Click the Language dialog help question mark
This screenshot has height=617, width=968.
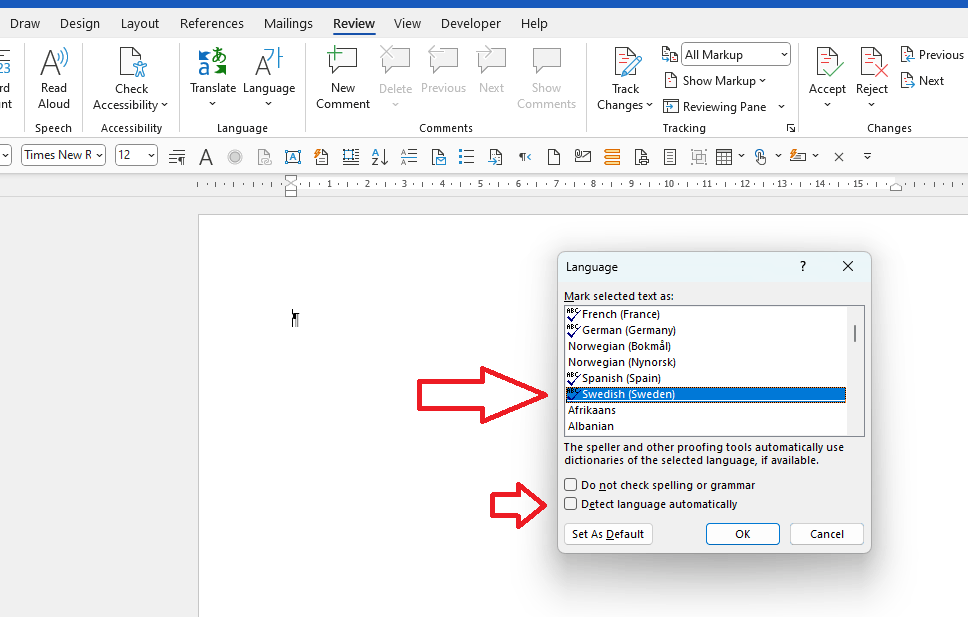click(803, 266)
